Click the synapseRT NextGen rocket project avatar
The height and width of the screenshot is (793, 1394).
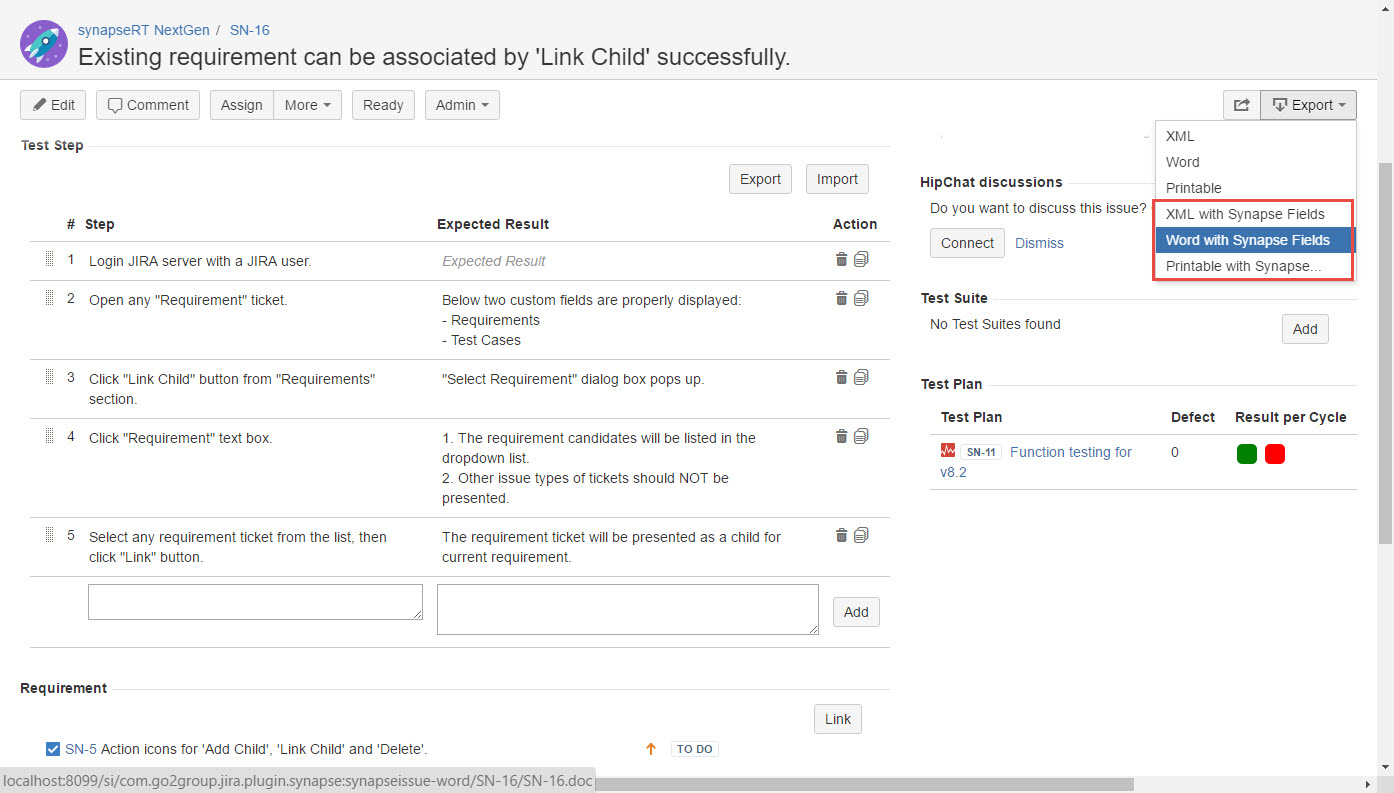[x=43, y=43]
